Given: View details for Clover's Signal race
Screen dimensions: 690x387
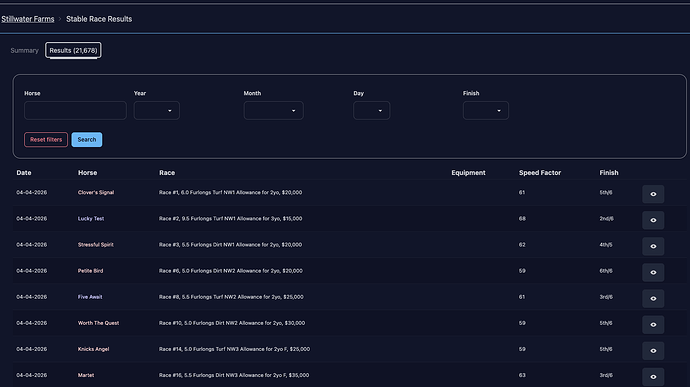Looking at the screenshot, I should pyautogui.click(x=653, y=194).
